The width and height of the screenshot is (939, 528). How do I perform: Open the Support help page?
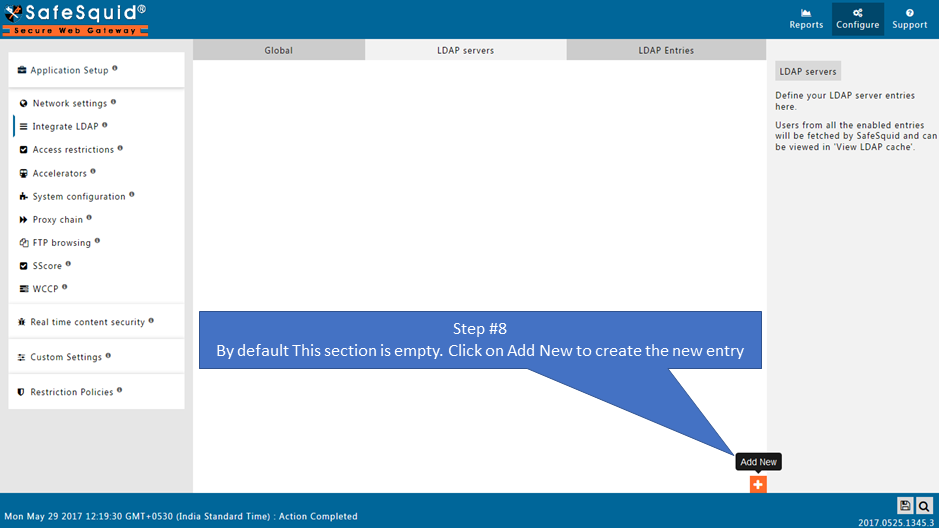(909, 19)
